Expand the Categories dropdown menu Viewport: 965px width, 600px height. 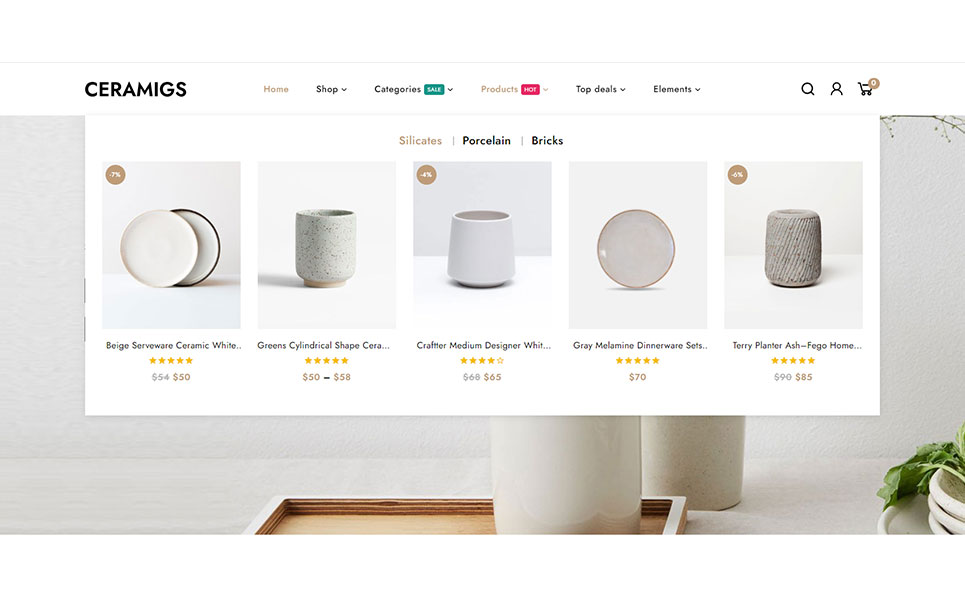coord(413,89)
